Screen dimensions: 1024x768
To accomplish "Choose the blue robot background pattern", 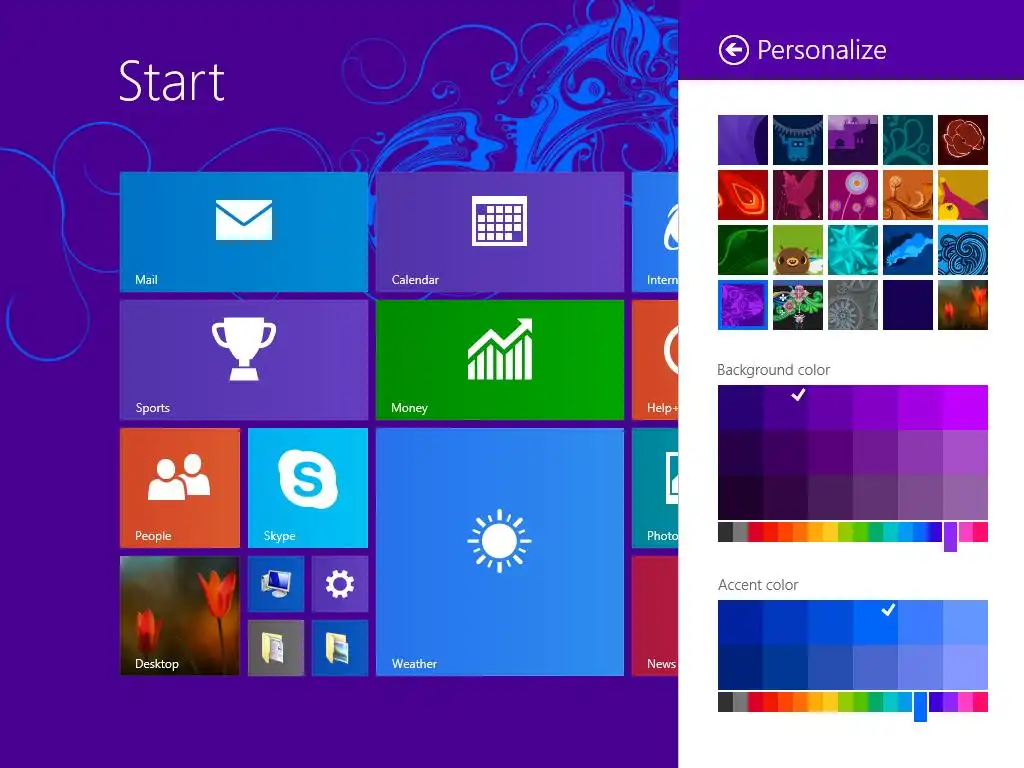I will click(x=797, y=140).
